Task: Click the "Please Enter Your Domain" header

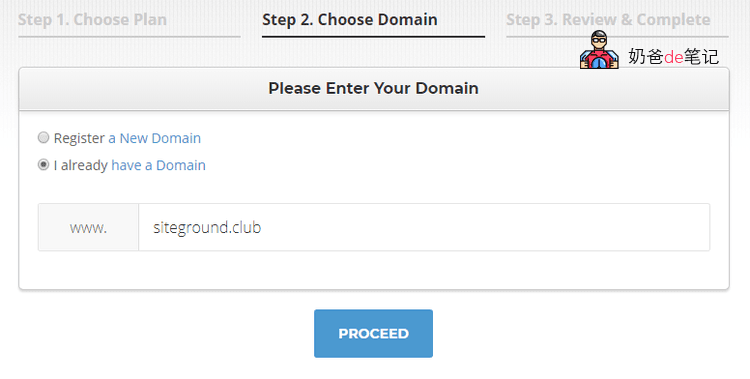Action: (374, 89)
